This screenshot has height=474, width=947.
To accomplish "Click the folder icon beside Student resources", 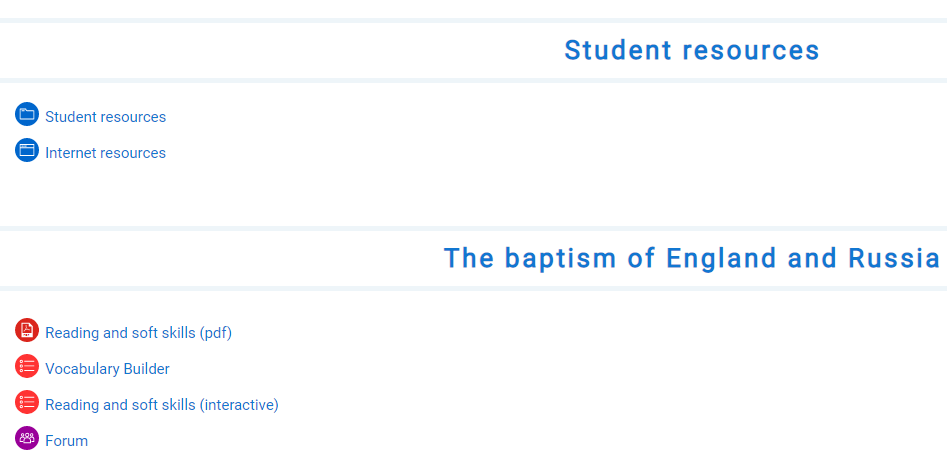I will pos(27,115).
